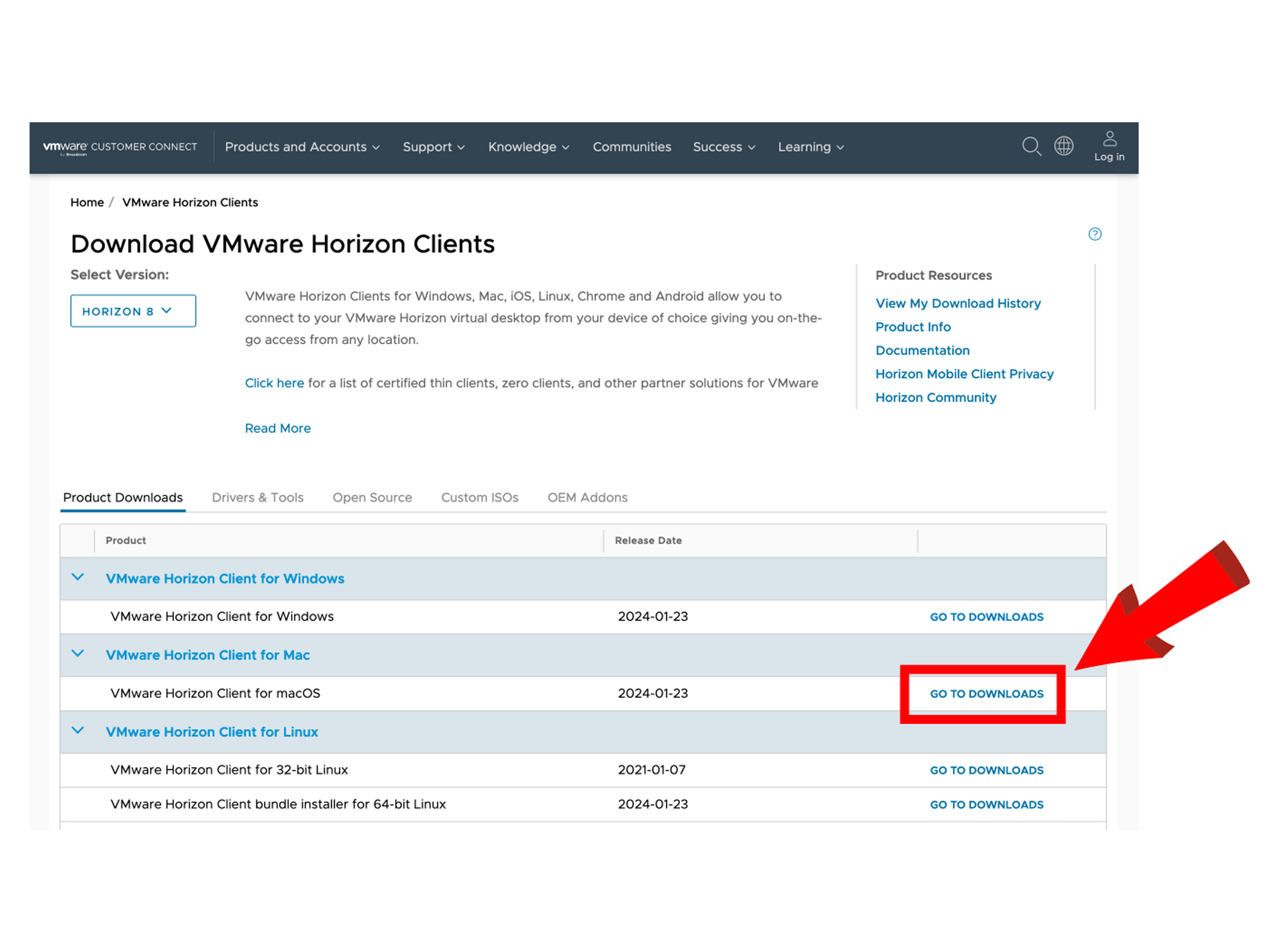Collapse the Horizon Client for Mac section

point(77,653)
